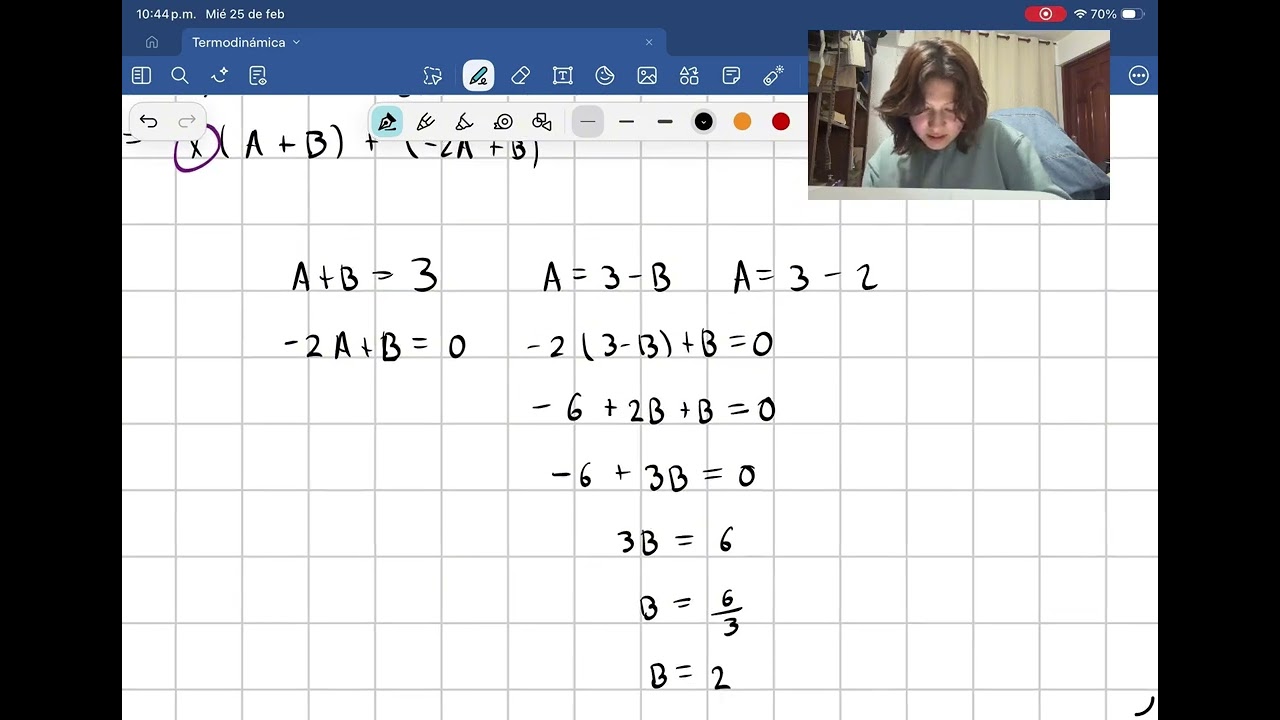
Task: Tap the battery 70% indicator
Action: point(1116,14)
